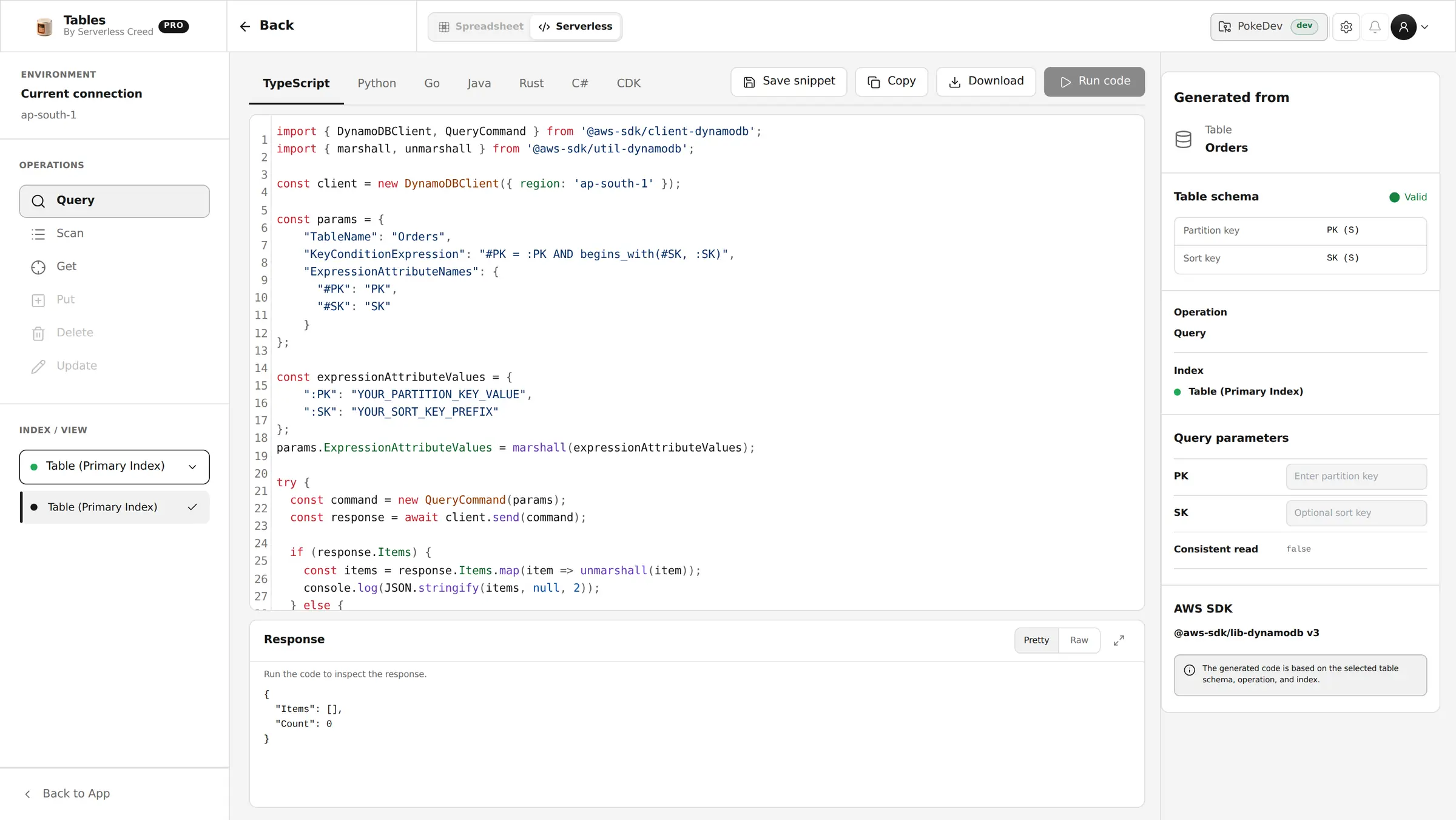1456x820 pixels.
Task: Click the Delete trash icon
Action: [x=38, y=333]
